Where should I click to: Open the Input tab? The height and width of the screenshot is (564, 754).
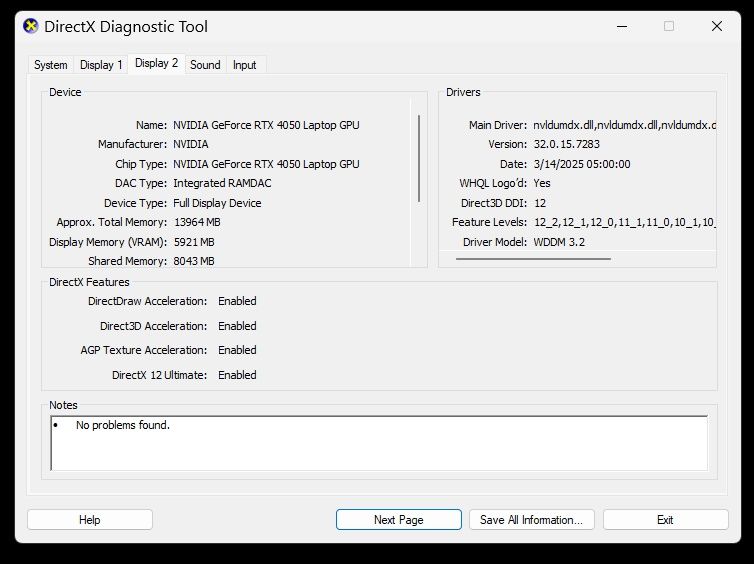pos(244,65)
